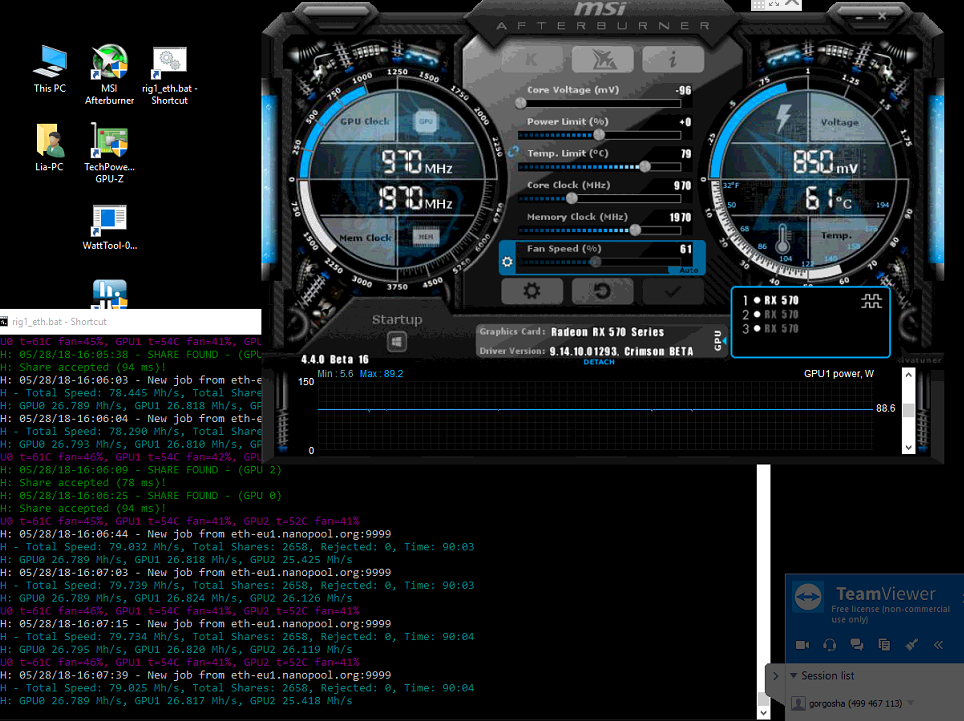Open the This PC desktop icon
964x721 pixels.
click(50, 69)
